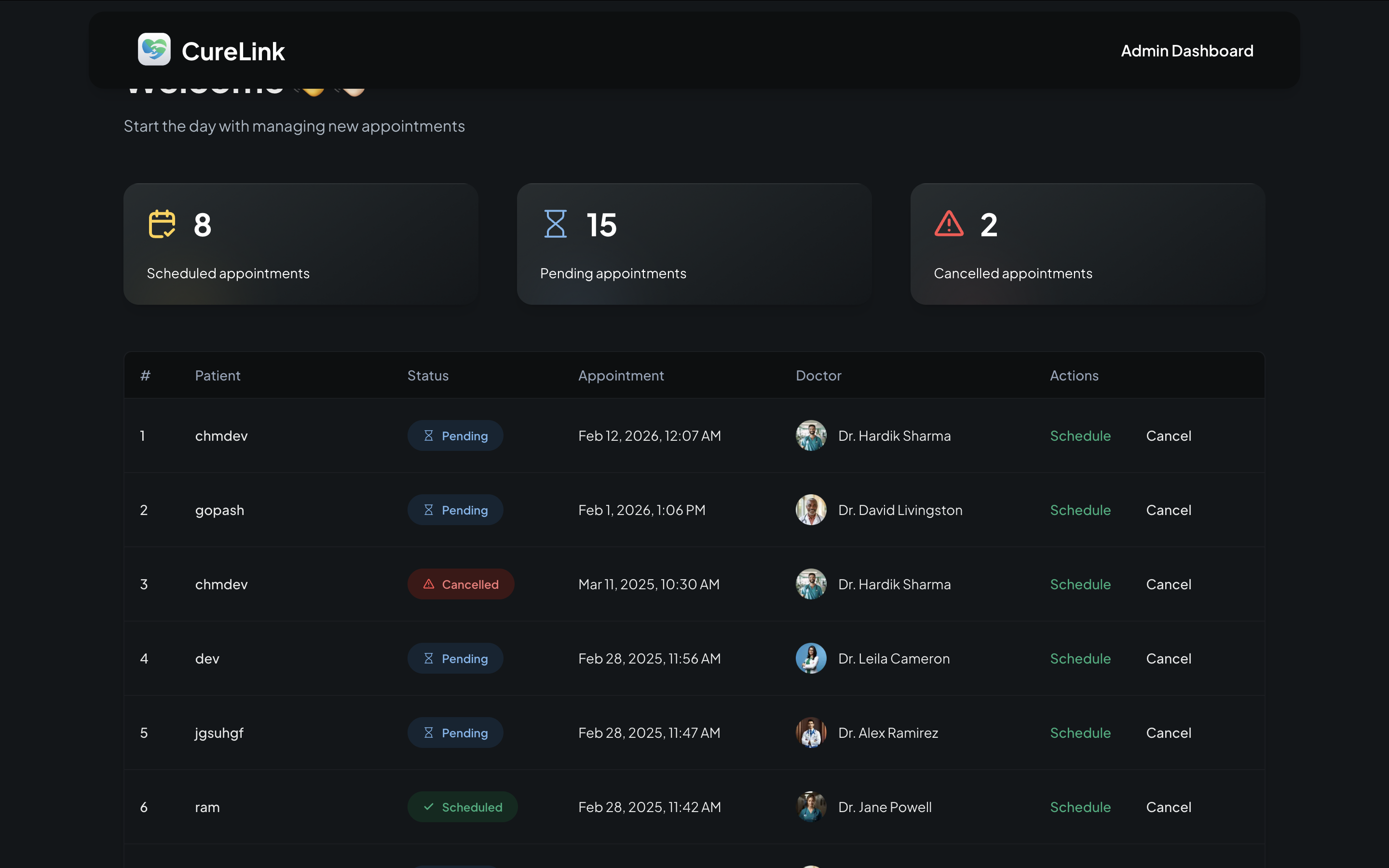Click Dr. Jane Powell's avatar photo

pyautogui.click(x=810, y=807)
